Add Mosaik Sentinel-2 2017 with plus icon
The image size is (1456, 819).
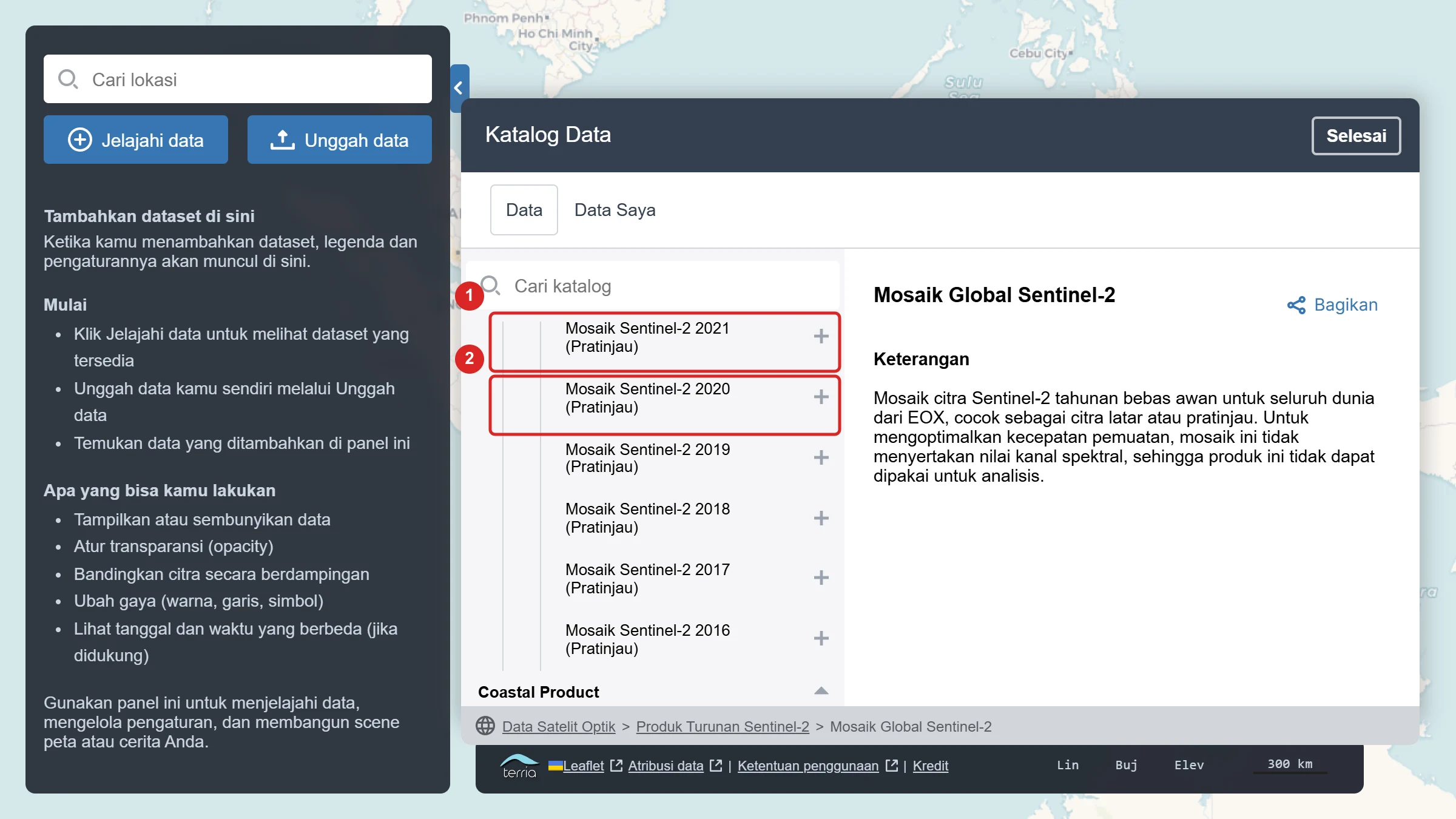coord(821,578)
